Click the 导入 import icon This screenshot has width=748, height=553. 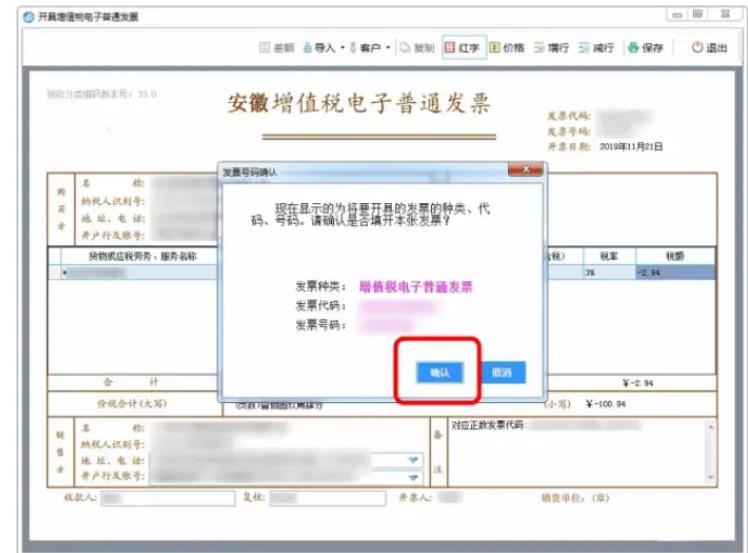click(309, 47)
